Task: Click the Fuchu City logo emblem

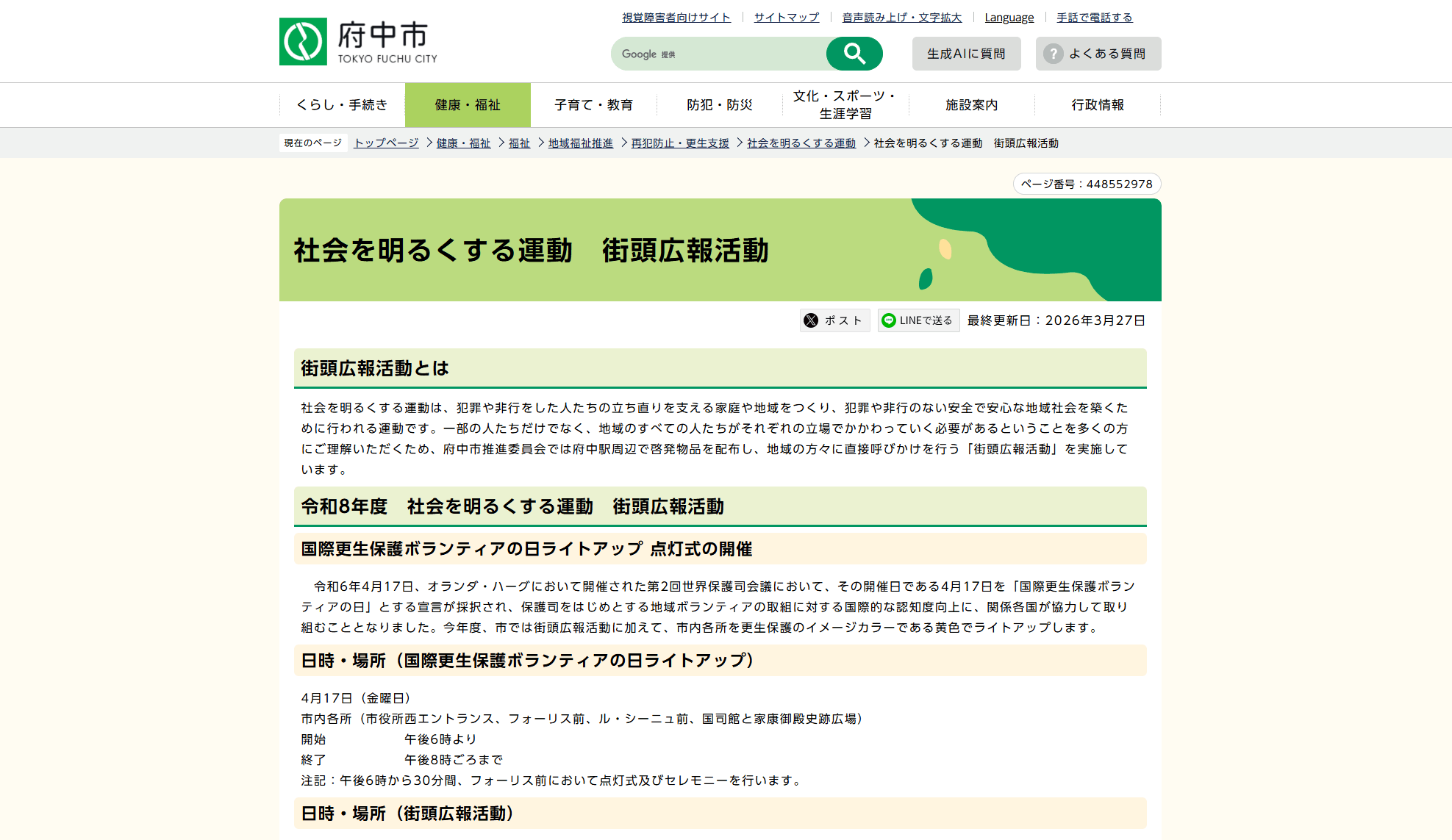Action: tap(303, 42)
